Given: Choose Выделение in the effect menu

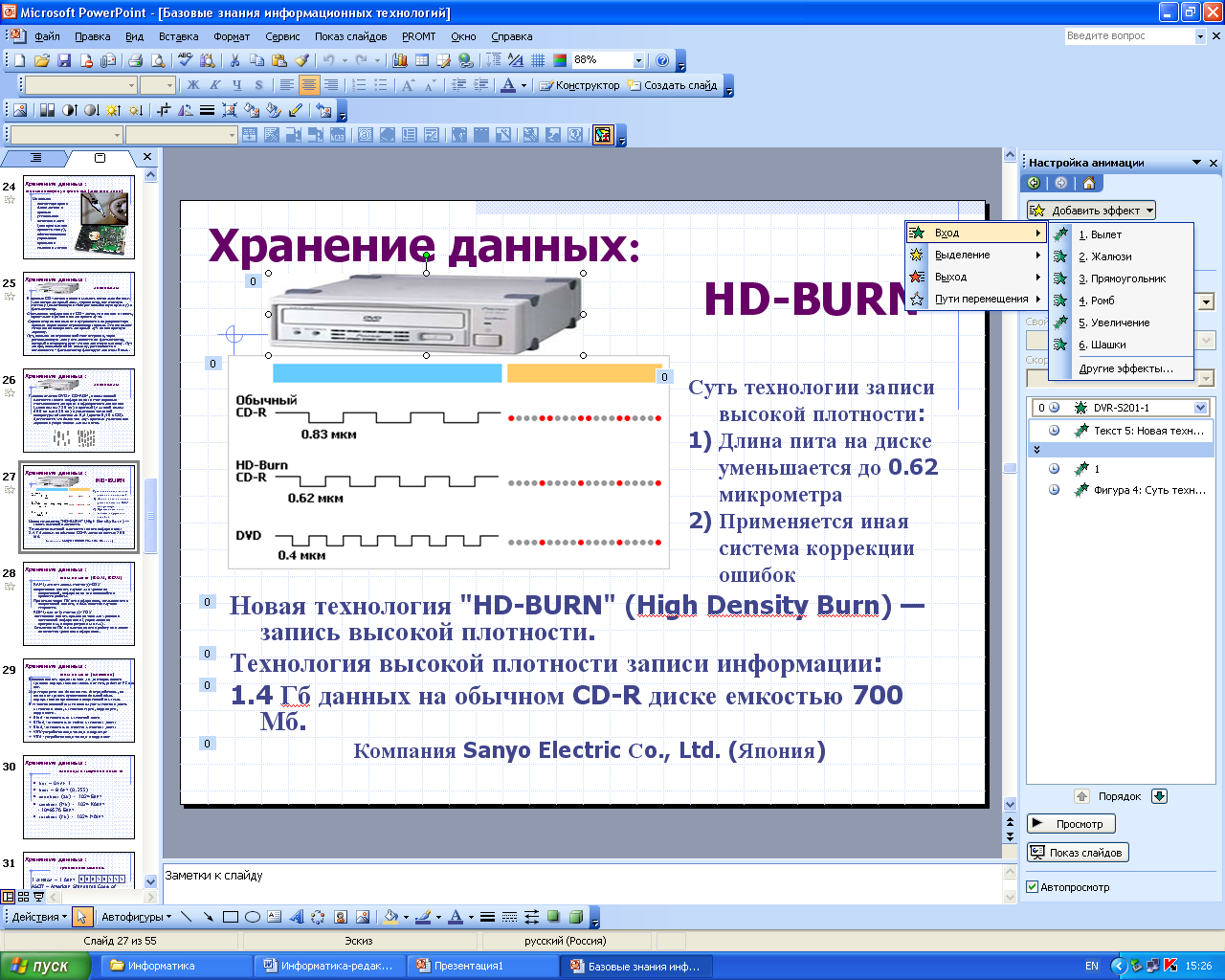Looking at the screenshot, I should click(x=976, y=255).
